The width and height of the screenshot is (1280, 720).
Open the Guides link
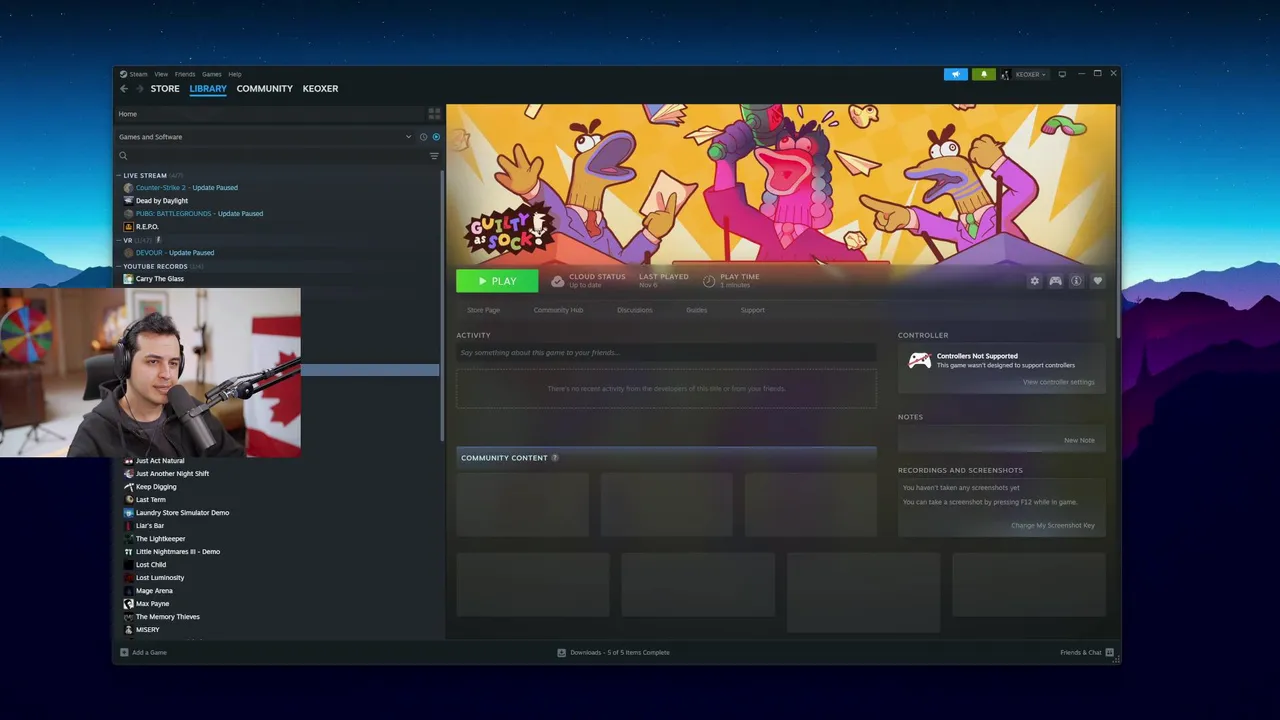click(x=697, y=310)
